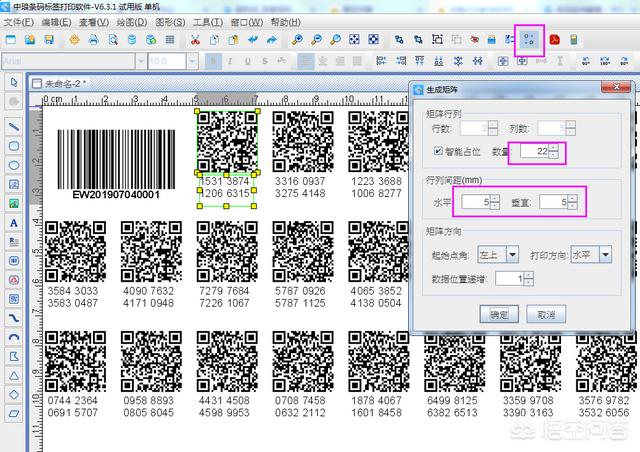
Task: Pick the diamond shape tool
Action: tap(14, 395)
